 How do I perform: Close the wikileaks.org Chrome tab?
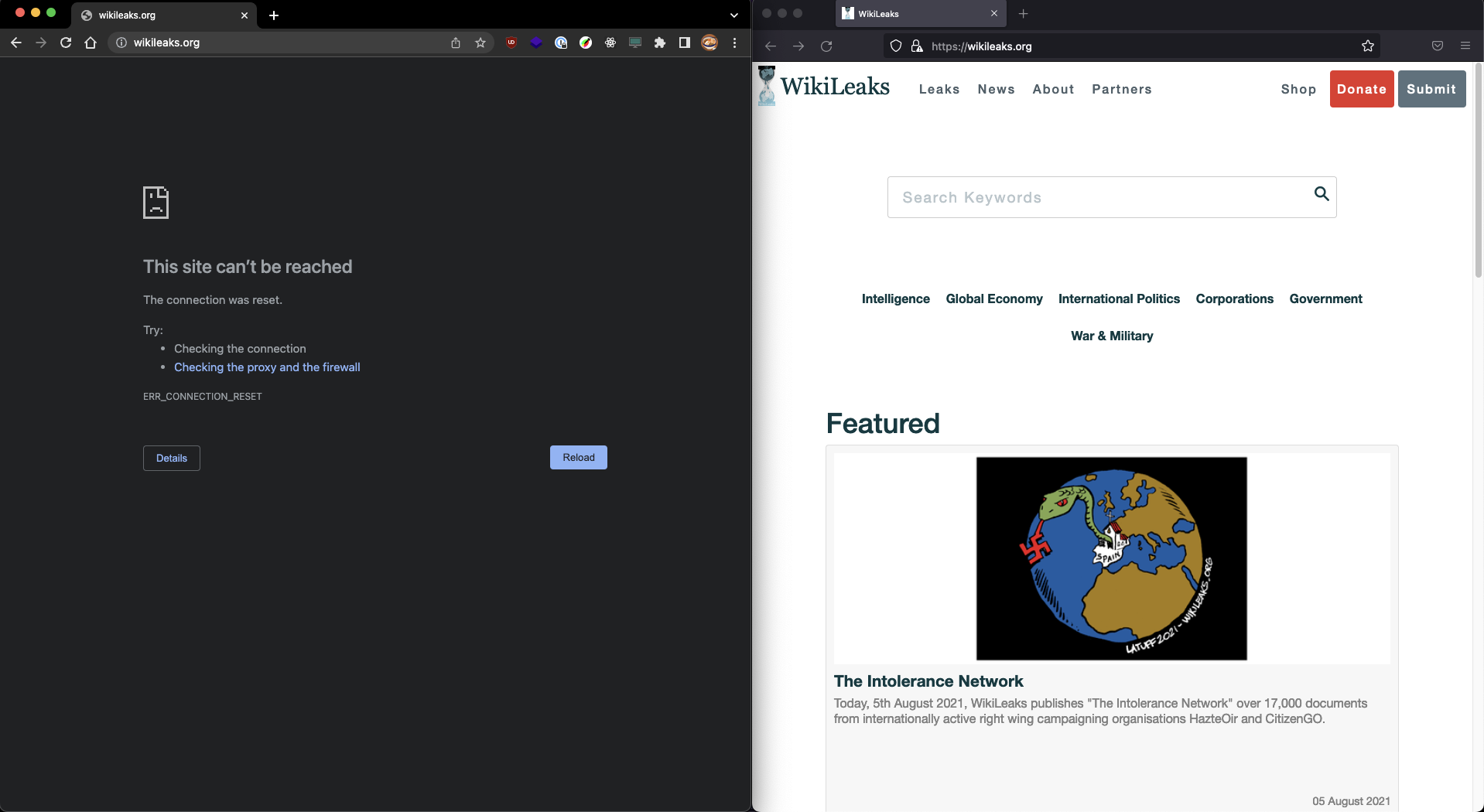point(244,15)
